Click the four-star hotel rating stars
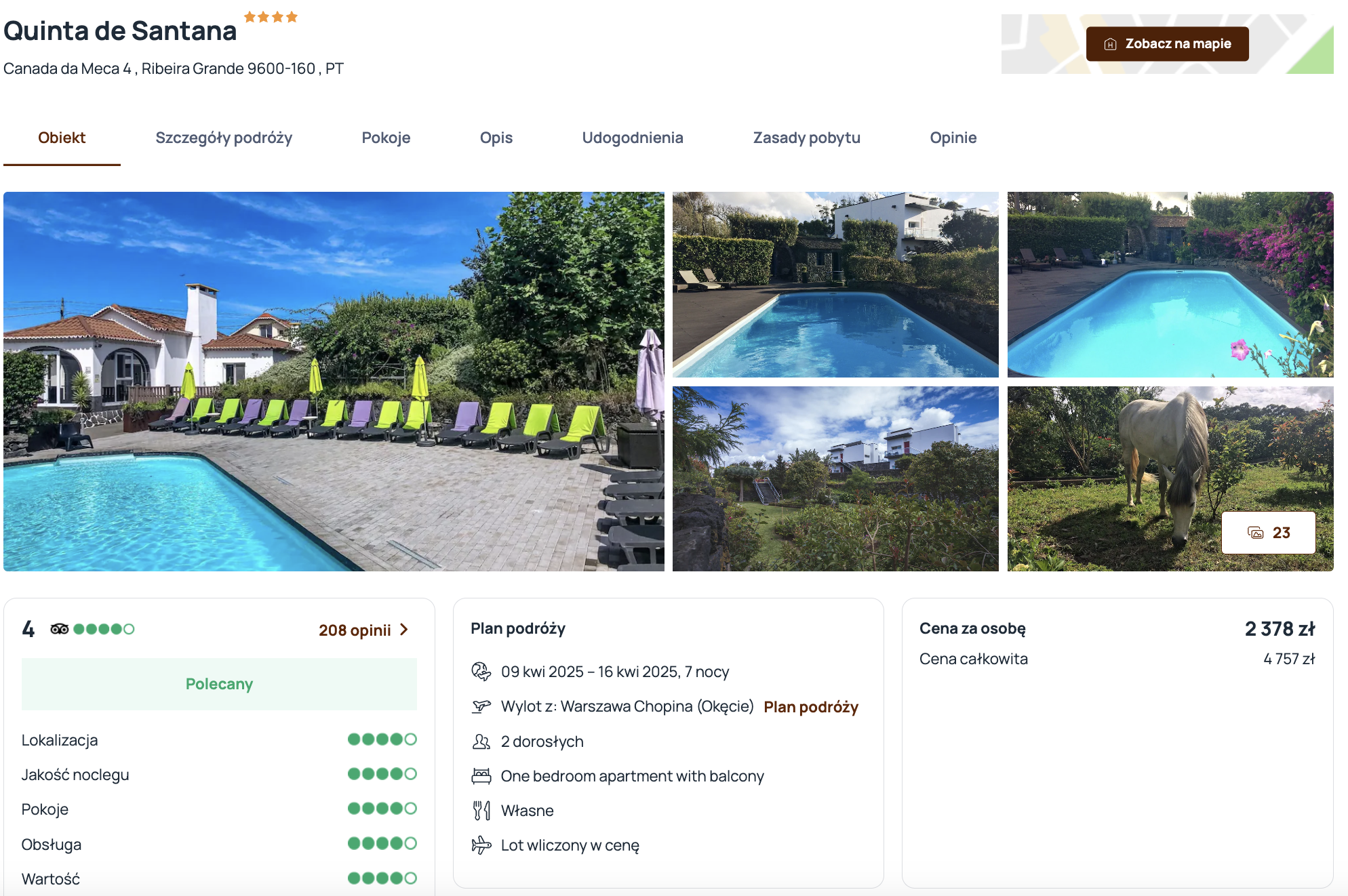 (x=271, y=17)
